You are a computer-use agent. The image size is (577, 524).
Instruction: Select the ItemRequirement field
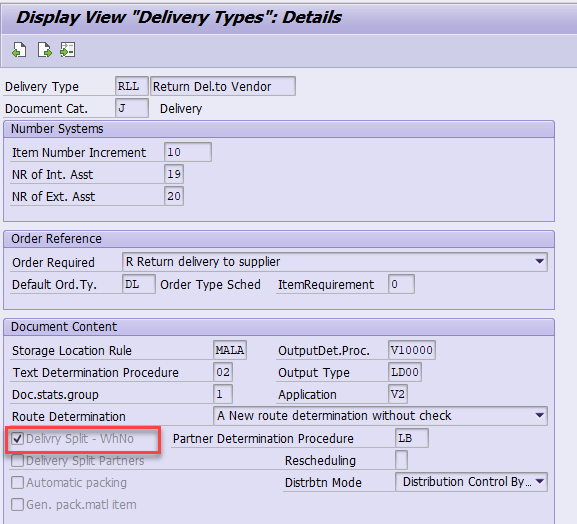tap(401, 284)
